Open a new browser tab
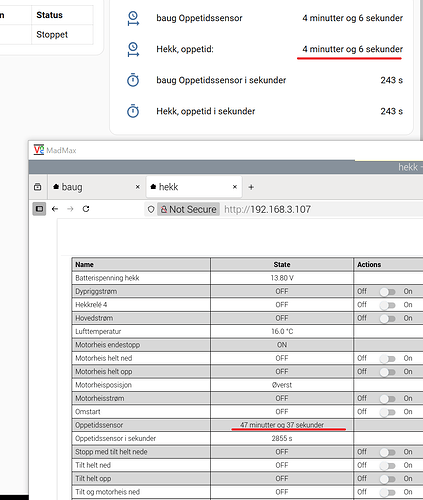Screen dimensions: 423x500 tap(251, 187)
